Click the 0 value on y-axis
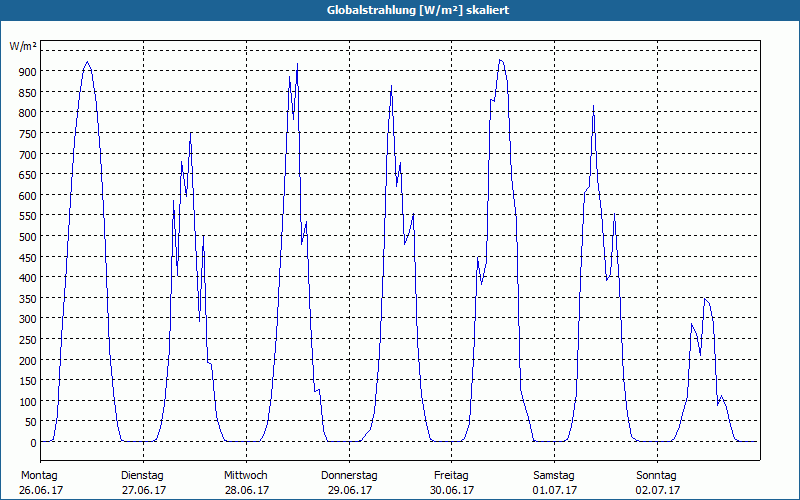This screenshot has width=800, height=500. tap(33, 443)
